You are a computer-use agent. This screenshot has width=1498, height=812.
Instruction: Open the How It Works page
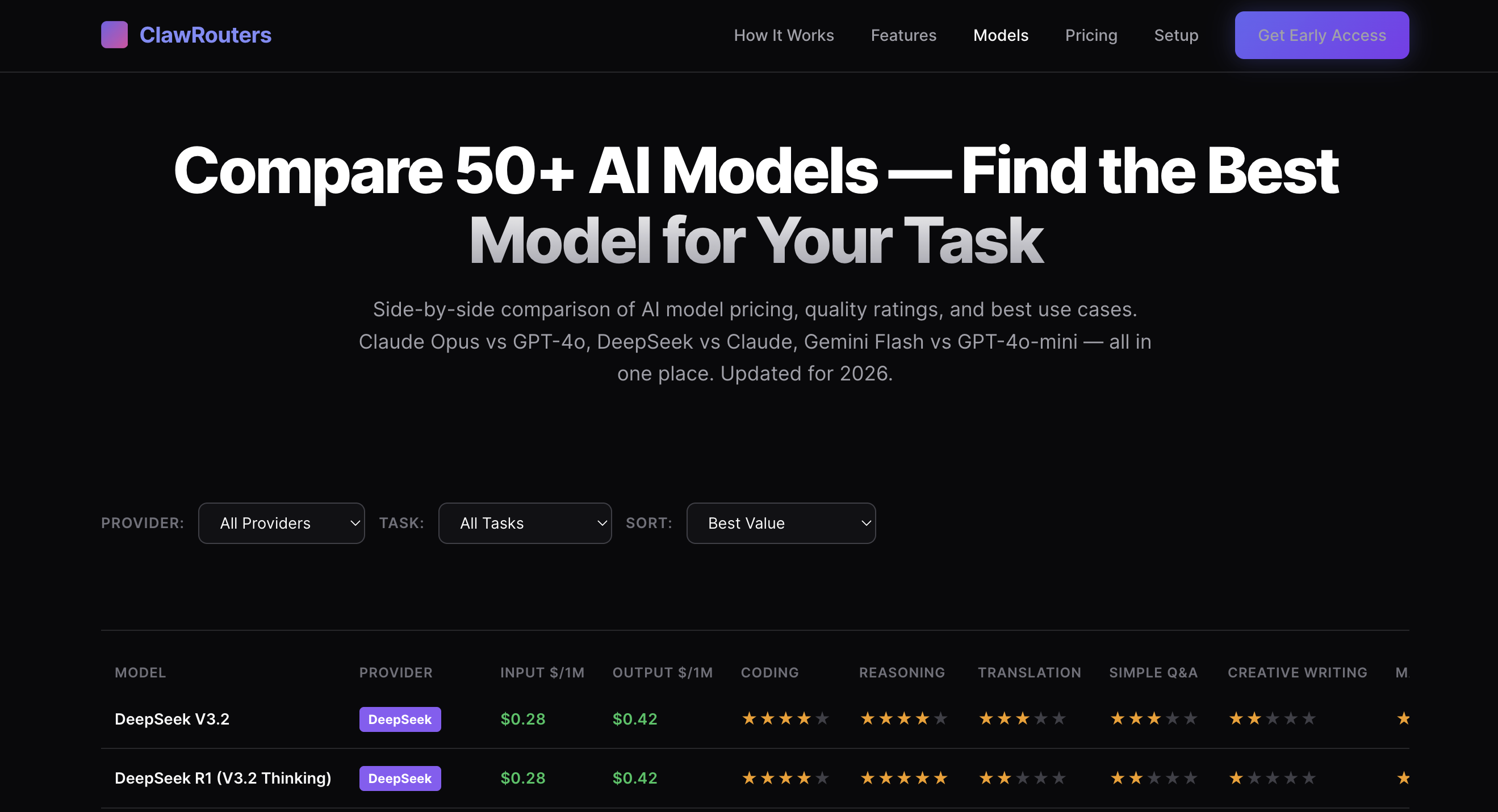point(783,35)
